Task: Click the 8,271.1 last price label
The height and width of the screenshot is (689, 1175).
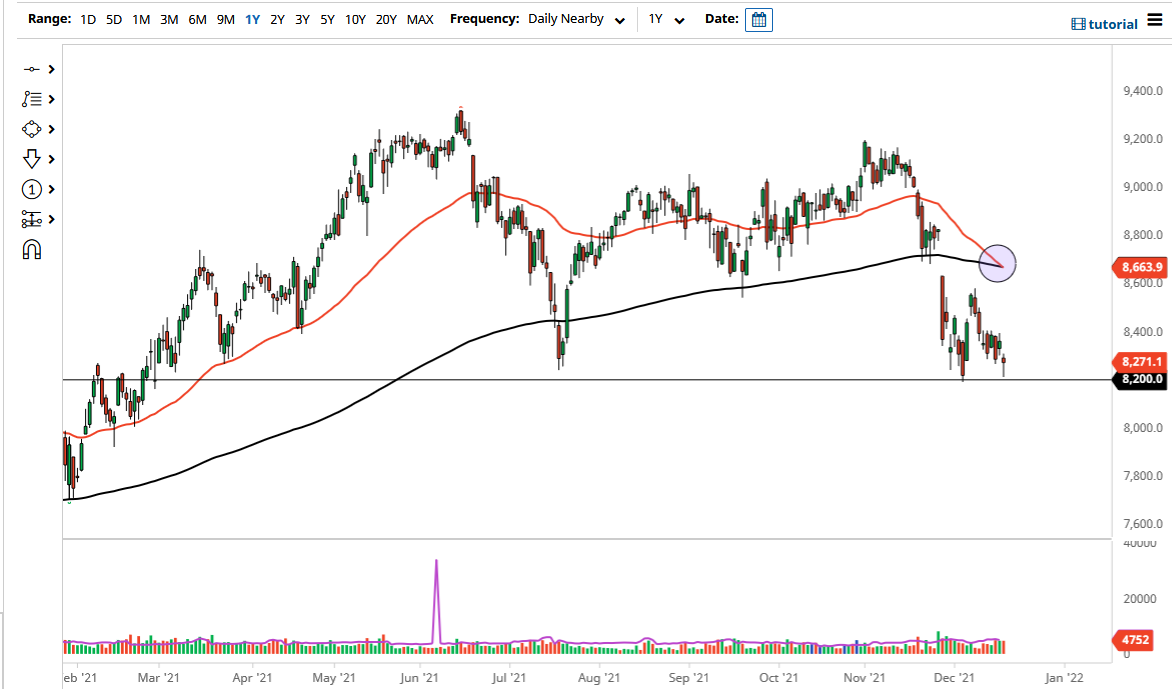Action: pos(1139,361)
